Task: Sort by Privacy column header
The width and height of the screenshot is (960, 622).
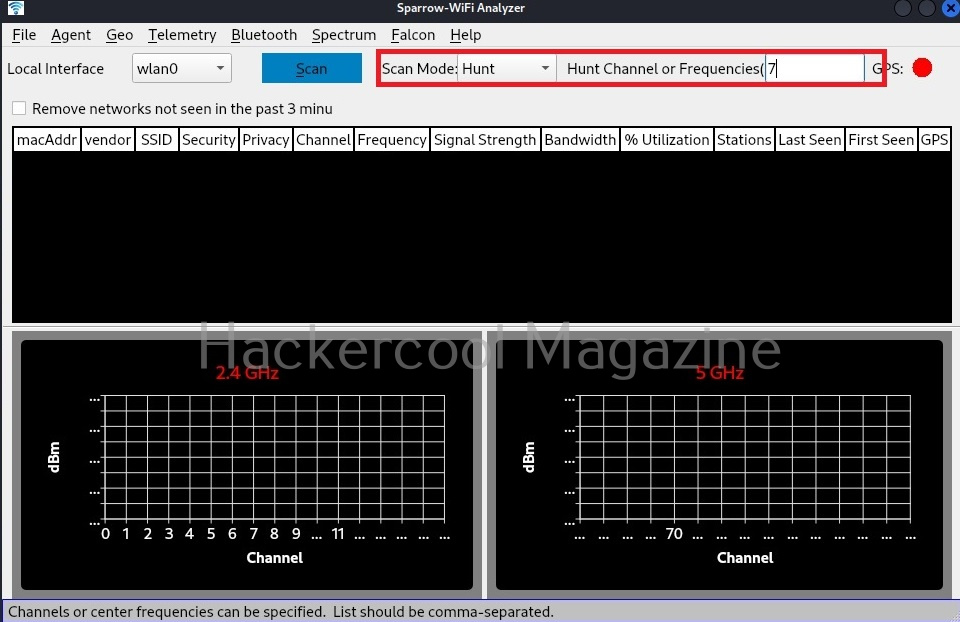Action: point(266,140)
